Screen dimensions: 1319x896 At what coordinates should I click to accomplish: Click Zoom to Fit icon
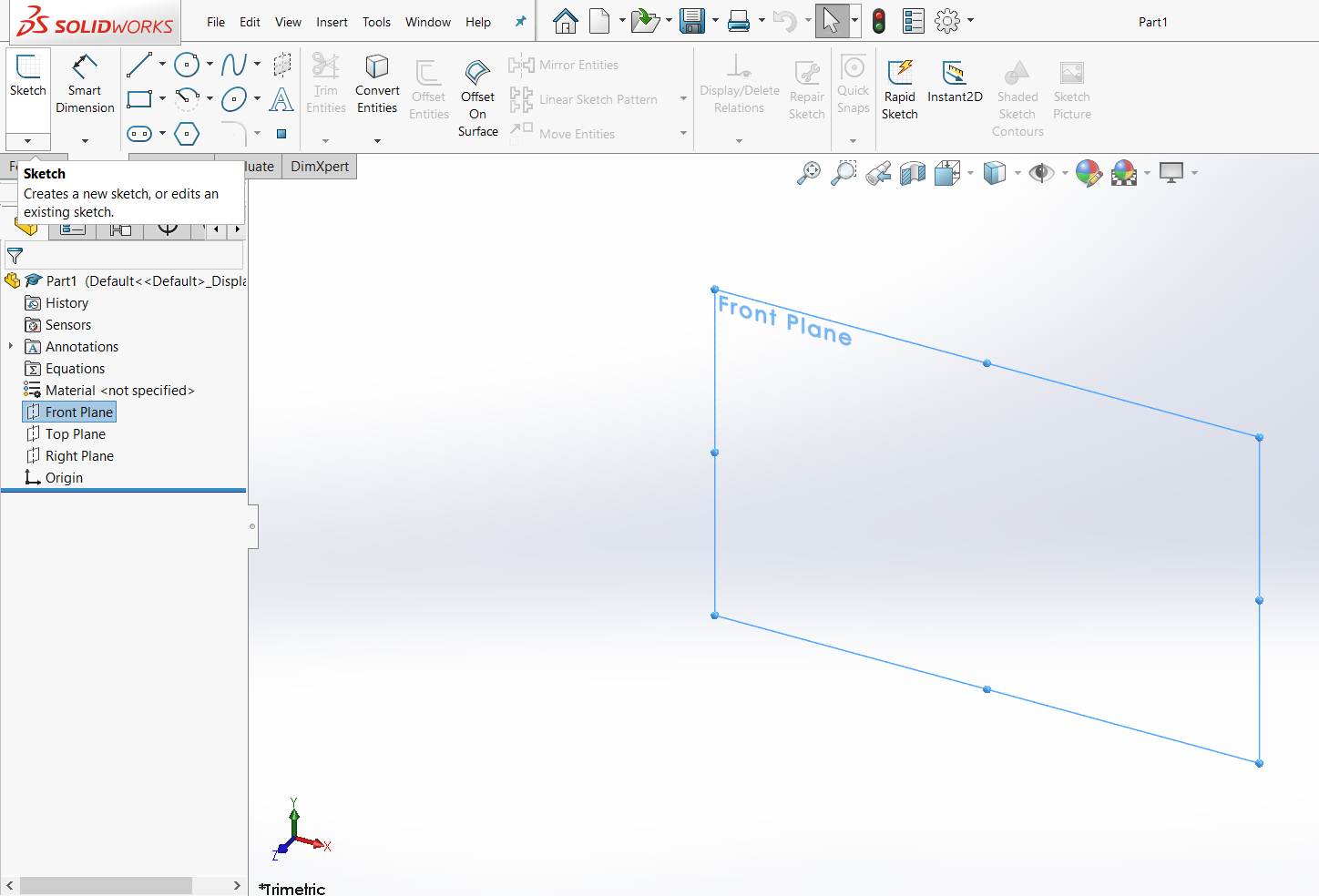pyautogui.click(x=809, y=172)
